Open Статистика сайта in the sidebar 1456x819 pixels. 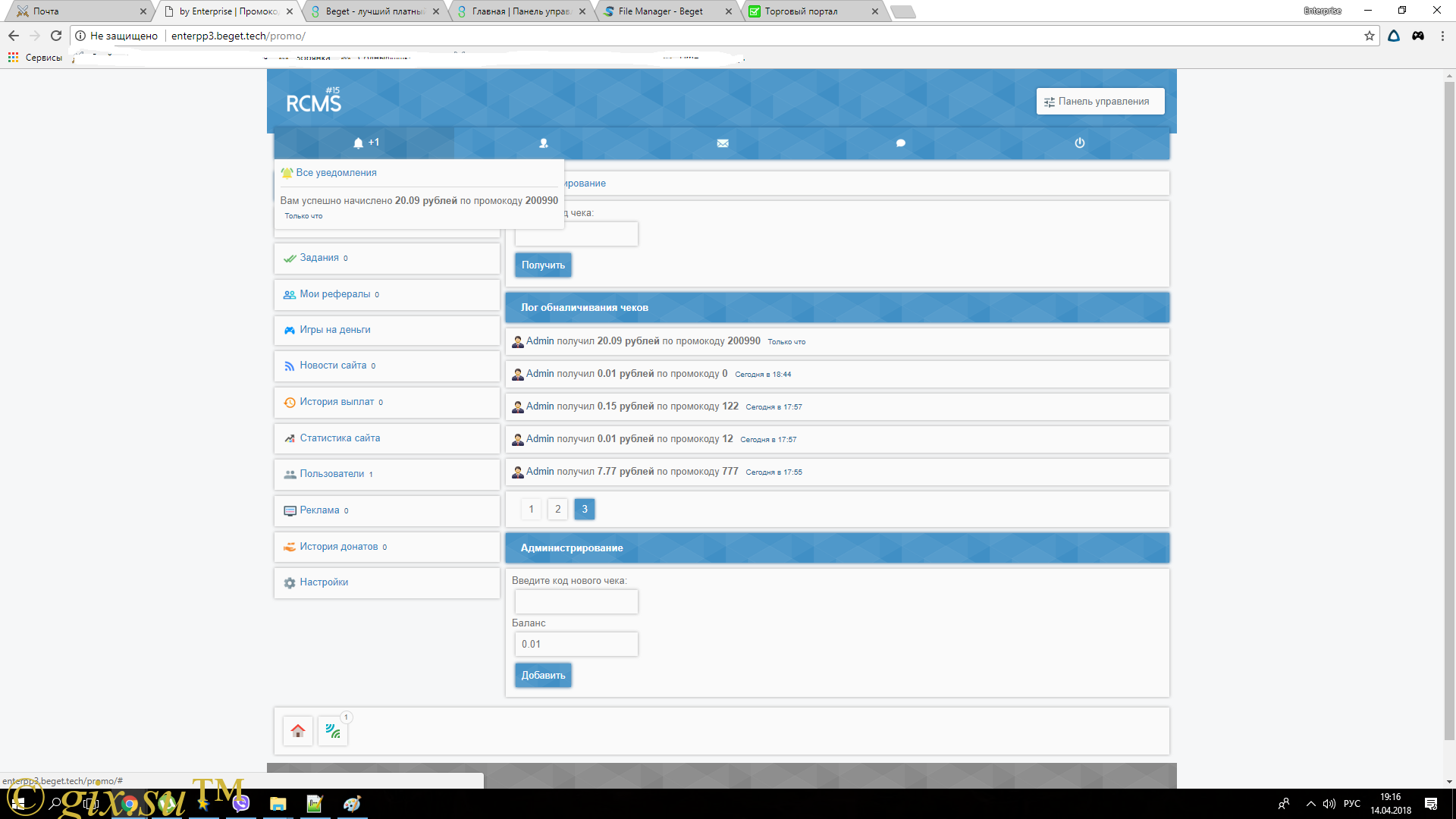point(387,438)
